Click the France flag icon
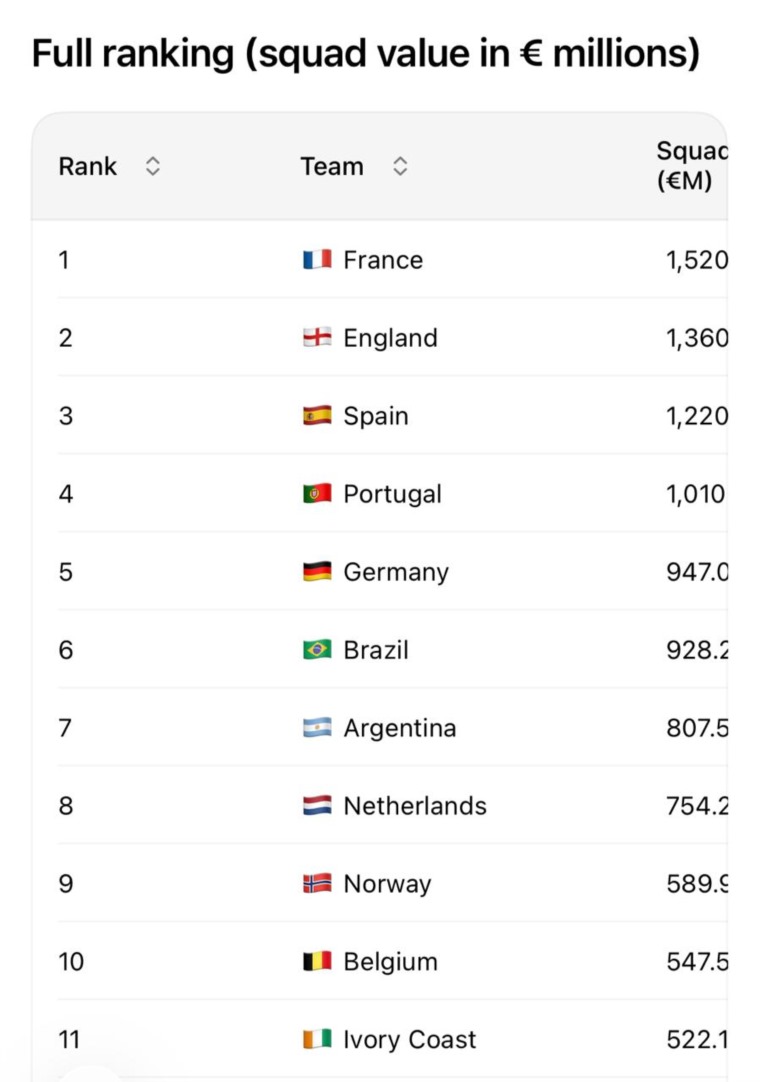 click(317, 259)
